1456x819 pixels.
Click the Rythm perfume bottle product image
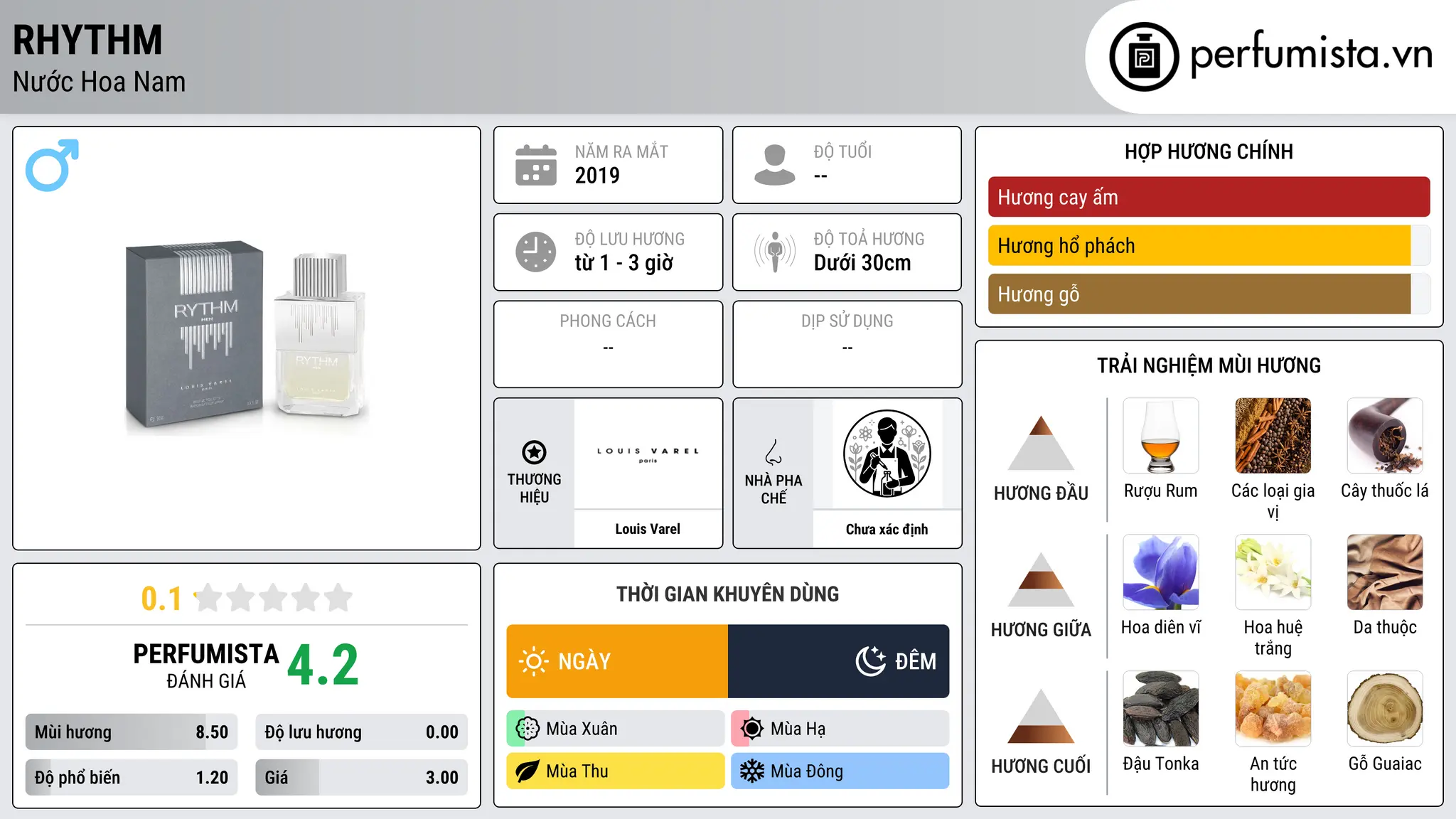pyautogui.click(x=247, y=337)
